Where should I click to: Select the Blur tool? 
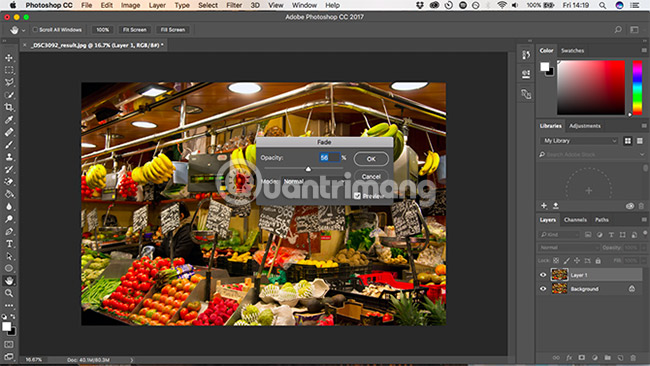point(9,206)
